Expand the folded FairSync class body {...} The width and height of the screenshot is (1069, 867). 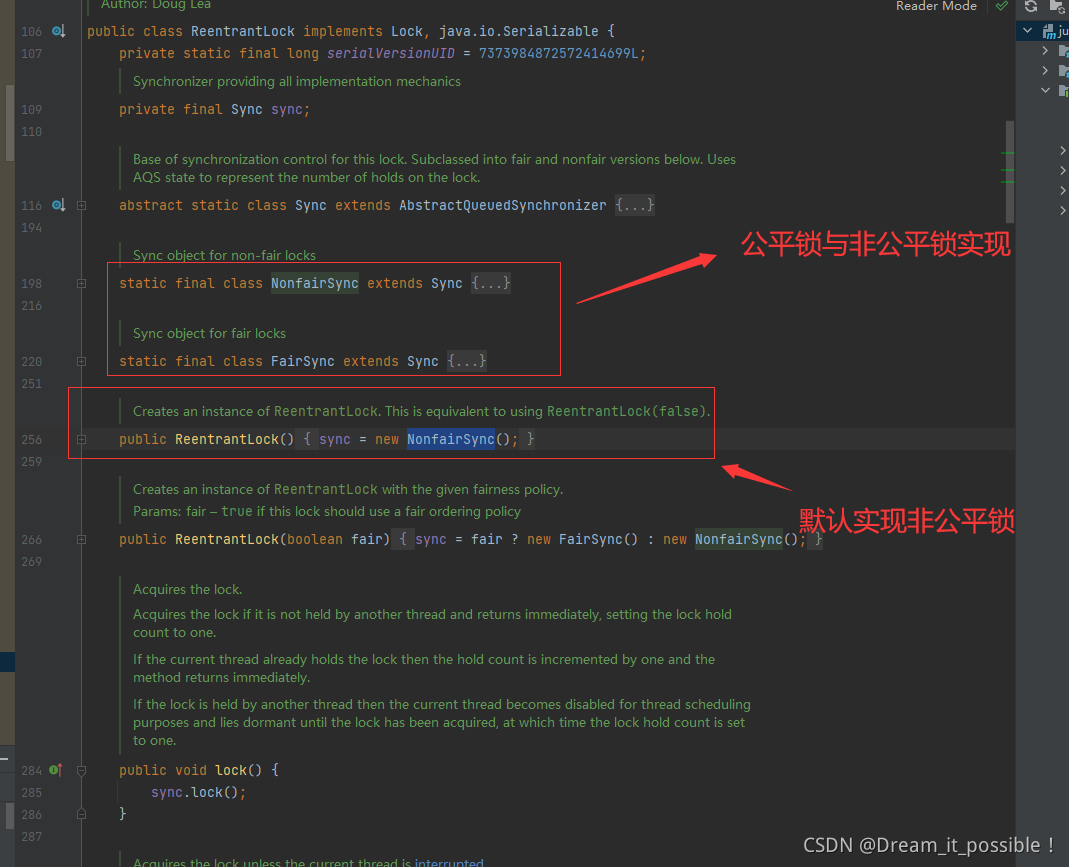tap(466, 361)
